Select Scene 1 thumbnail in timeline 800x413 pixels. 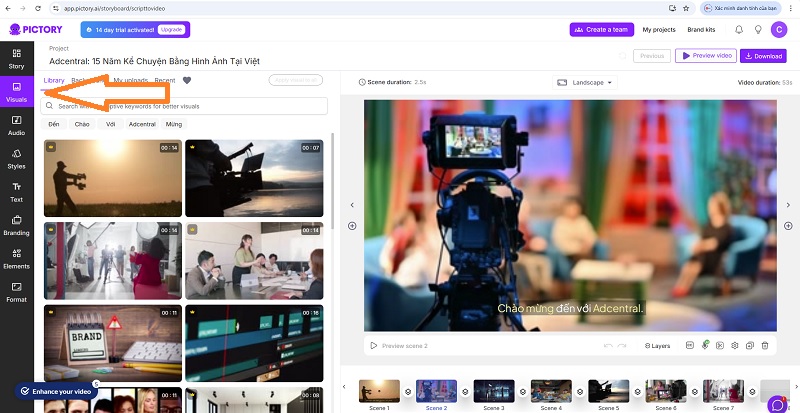(379, 391)
